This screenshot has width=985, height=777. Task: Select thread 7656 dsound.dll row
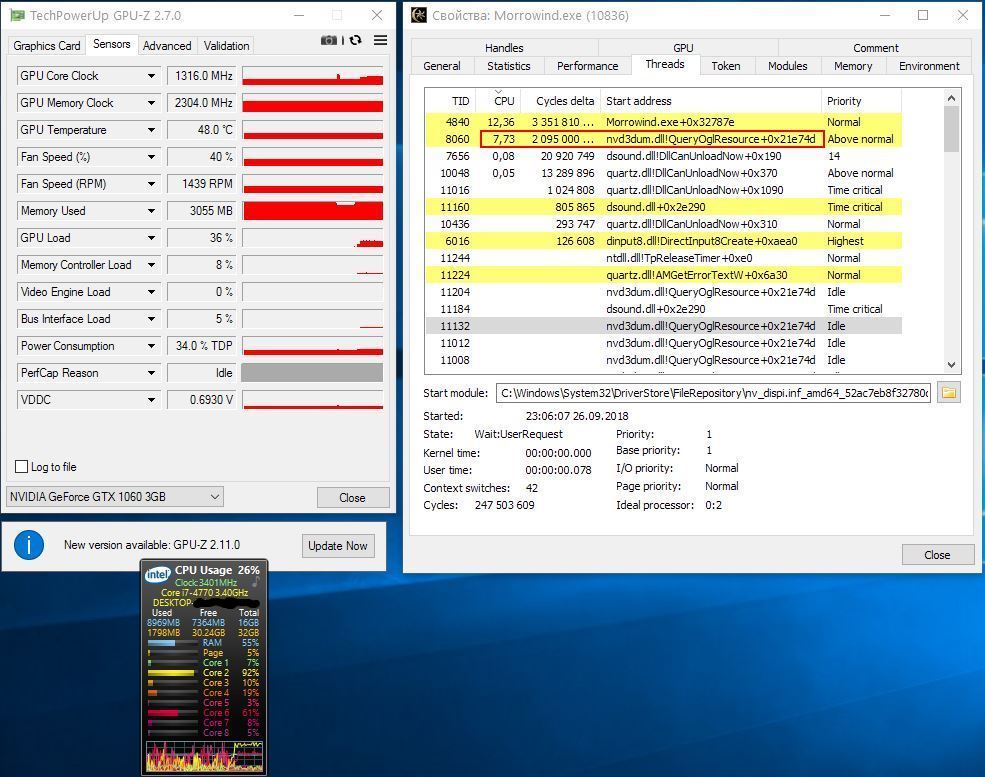click(x=663, y=156)
